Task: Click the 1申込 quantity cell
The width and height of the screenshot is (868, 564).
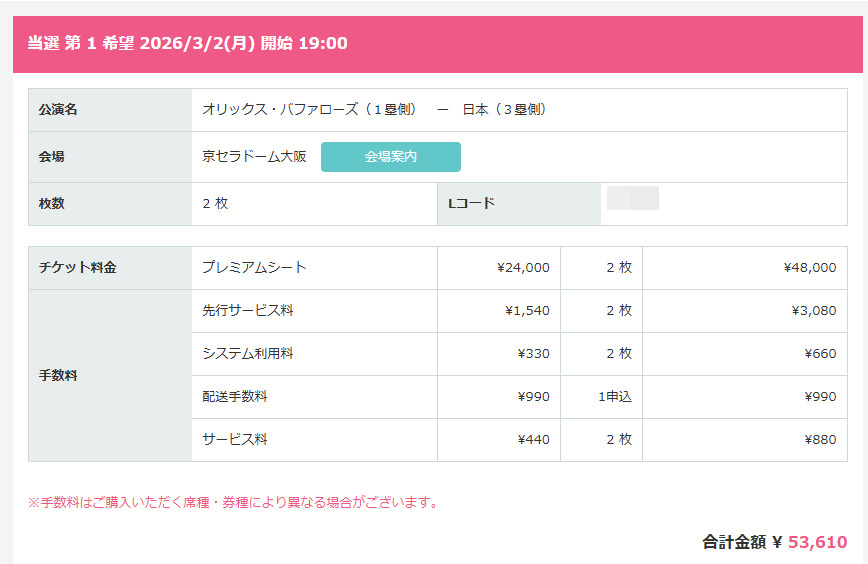Action: pos(614,397)
